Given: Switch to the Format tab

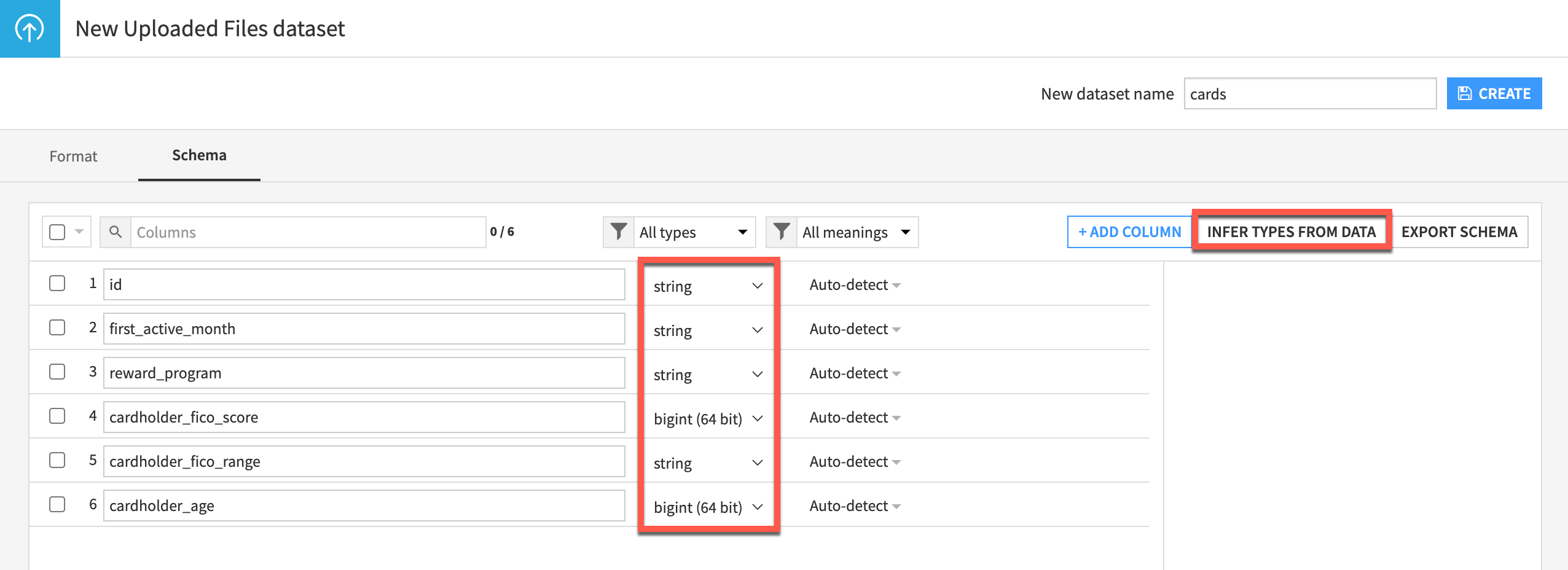Looking at the screenshot, I should click(73, 157).
